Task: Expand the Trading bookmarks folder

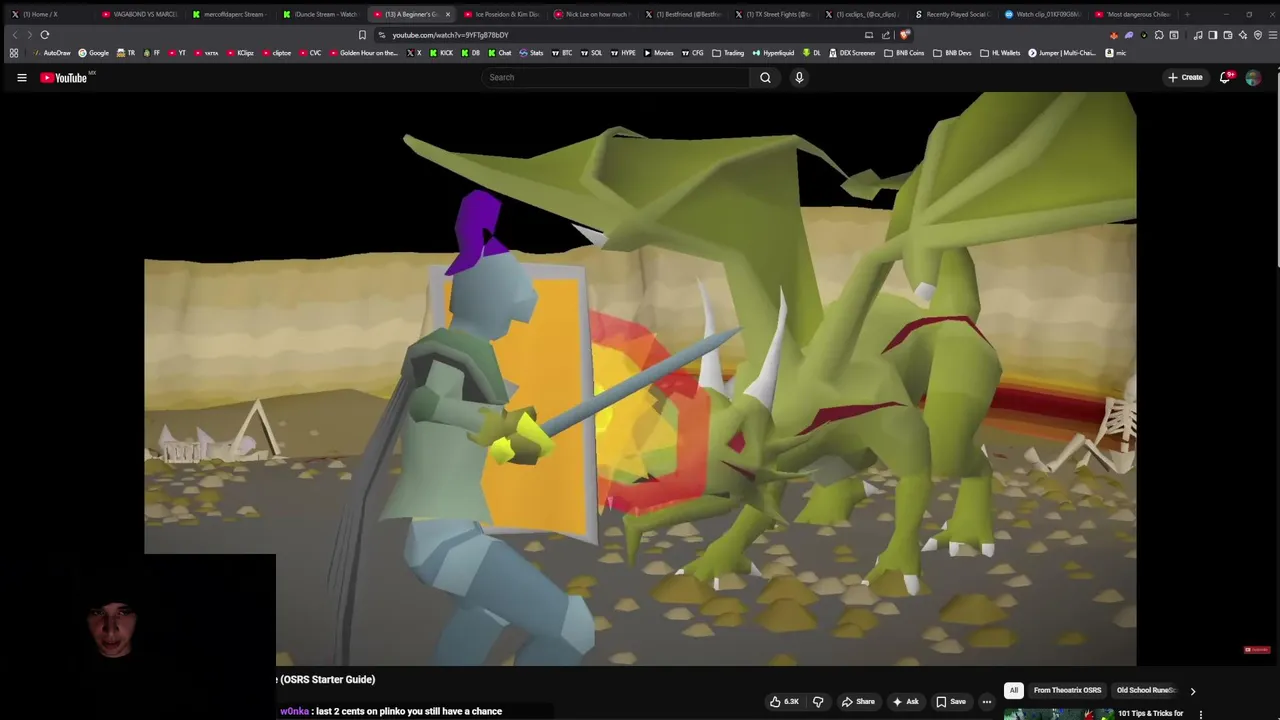Action: click(x=728, y=53)
